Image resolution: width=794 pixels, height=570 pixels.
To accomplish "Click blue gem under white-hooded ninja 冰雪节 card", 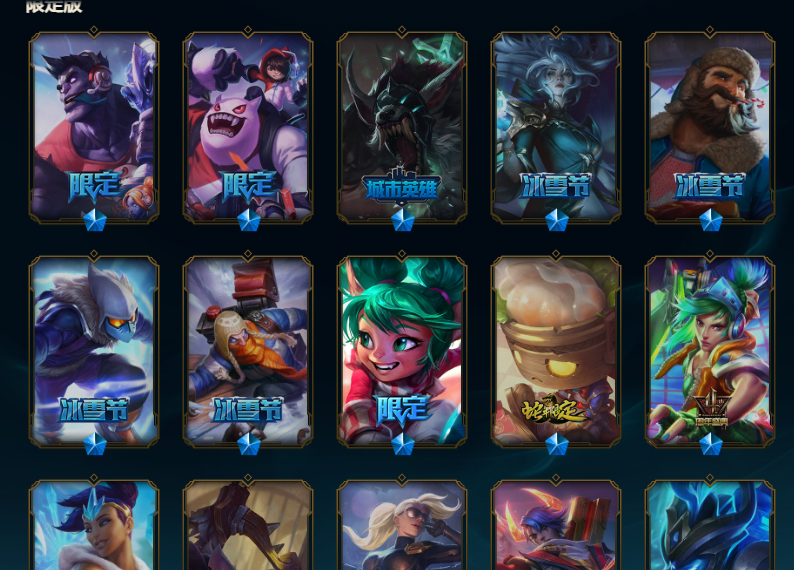I will pyautogui.click(x=94, y=443).
